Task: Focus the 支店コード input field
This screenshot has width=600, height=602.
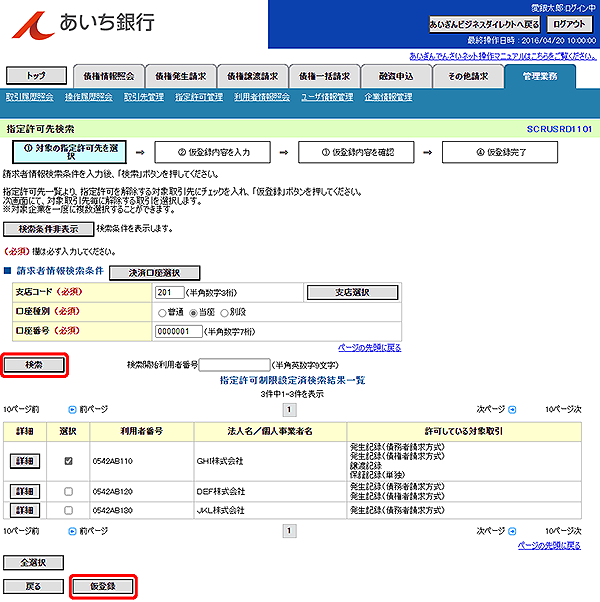Action: [169, 293]
